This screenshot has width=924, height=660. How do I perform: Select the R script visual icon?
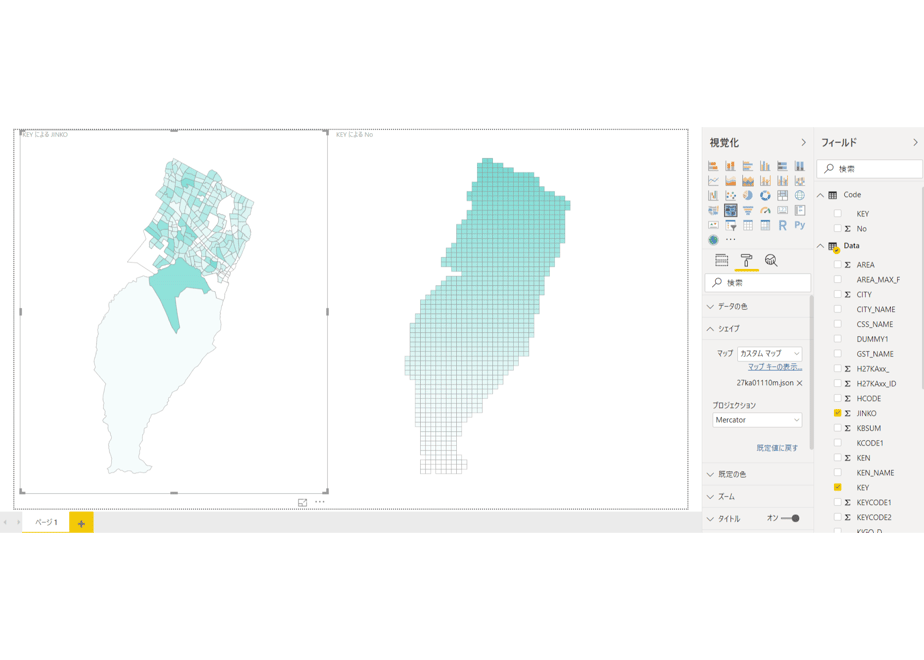pos(782,225)
